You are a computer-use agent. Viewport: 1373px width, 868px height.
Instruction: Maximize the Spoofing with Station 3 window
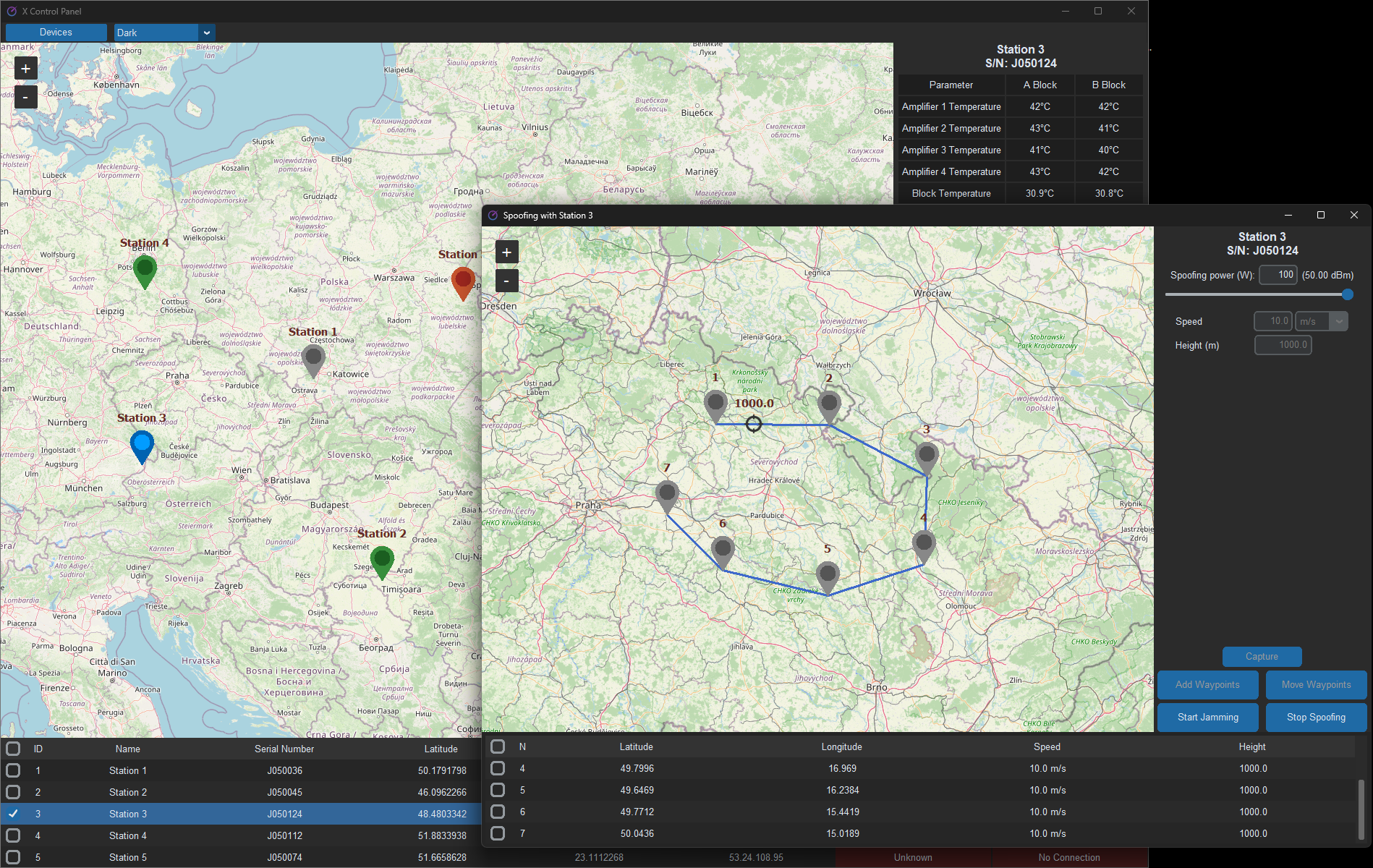(x=1321, y=215)
